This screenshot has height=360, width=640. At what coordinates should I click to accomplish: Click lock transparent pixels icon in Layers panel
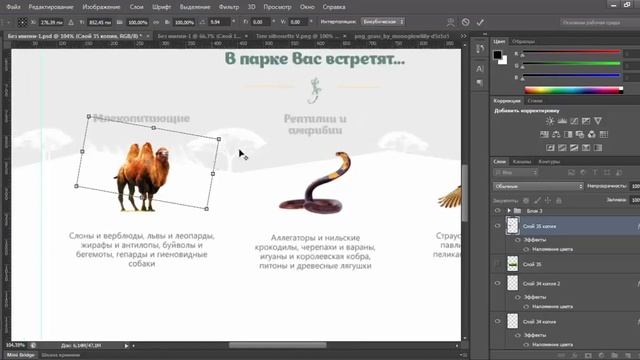coord(526,200)
